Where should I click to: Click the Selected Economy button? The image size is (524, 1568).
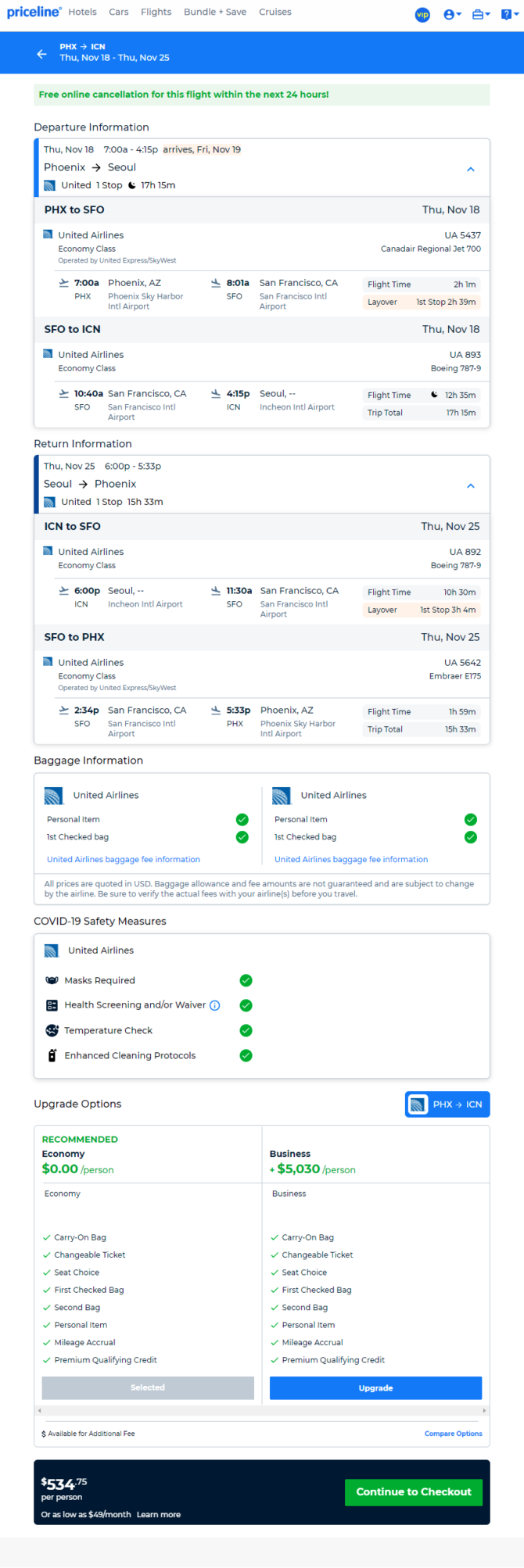pos(148,1387)
